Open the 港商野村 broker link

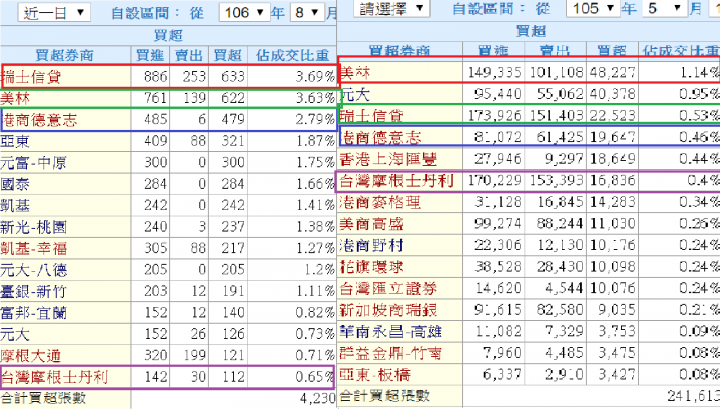pos(371,245)
